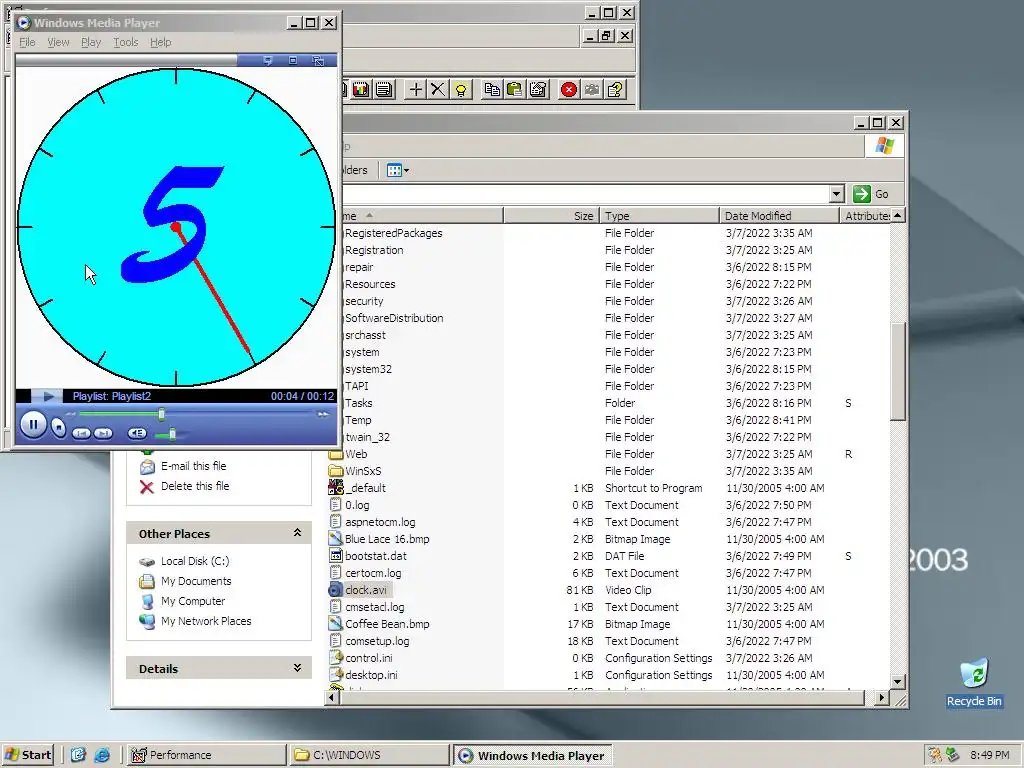Open Properties icon in Performance toolbar

click(x=537, y=89)
